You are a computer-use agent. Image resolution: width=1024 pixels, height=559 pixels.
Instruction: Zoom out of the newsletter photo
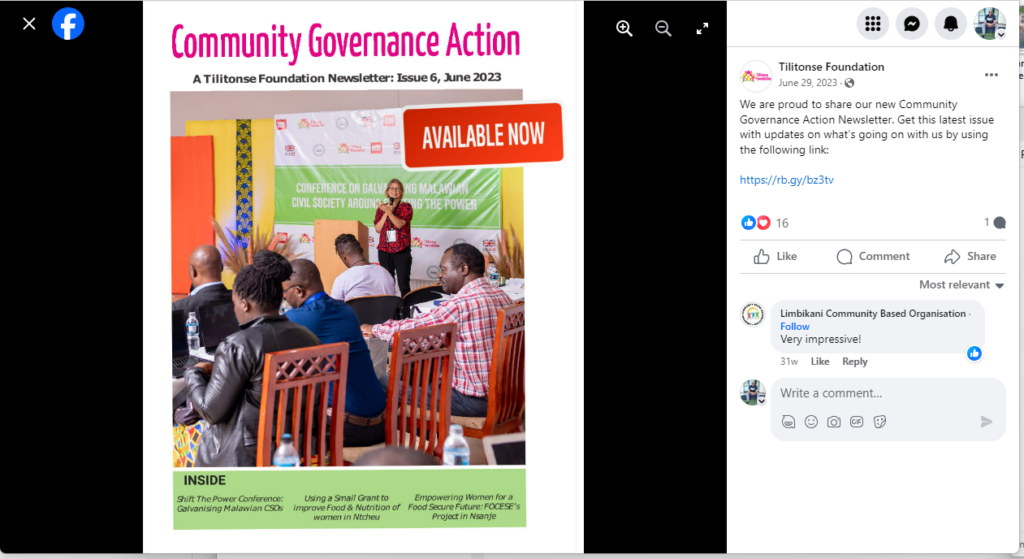point(663,28)
